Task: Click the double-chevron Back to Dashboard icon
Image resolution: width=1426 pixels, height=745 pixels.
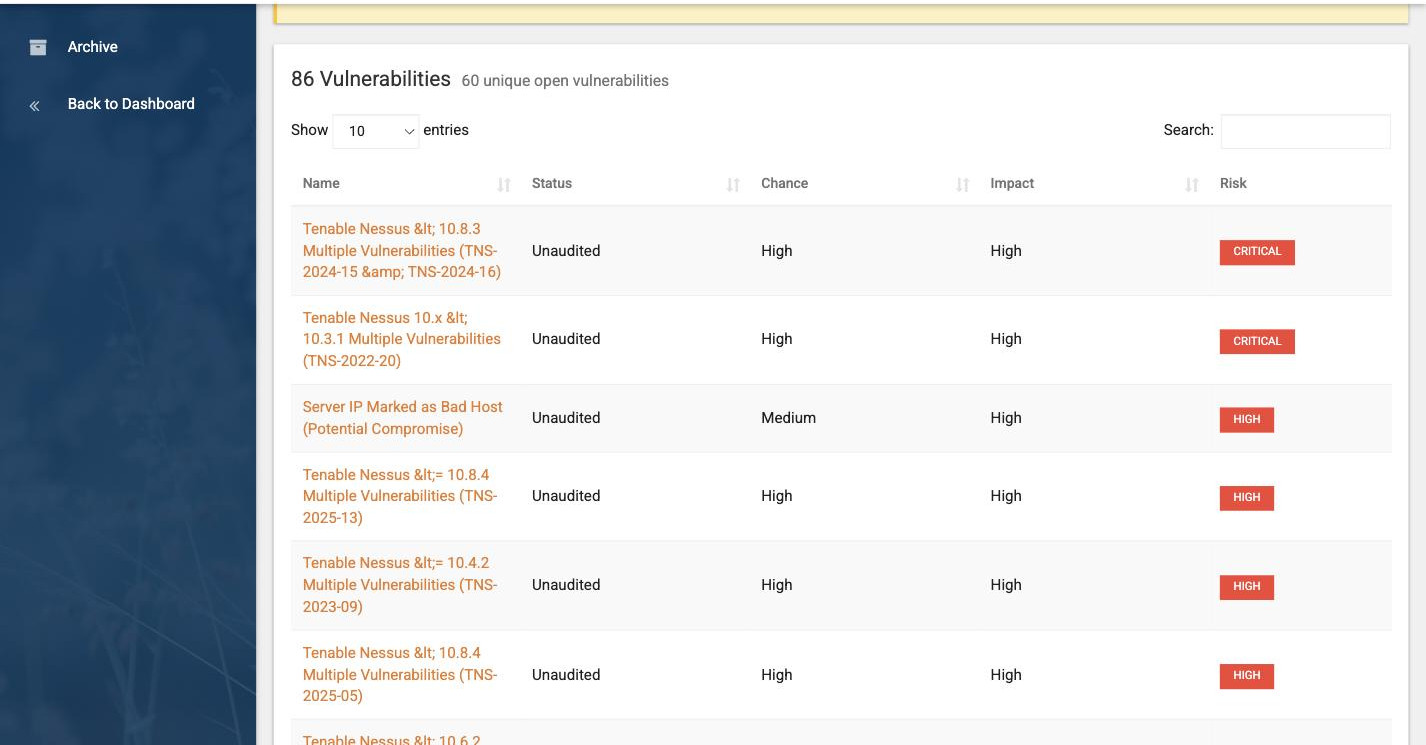Action: tap(34, 105)
